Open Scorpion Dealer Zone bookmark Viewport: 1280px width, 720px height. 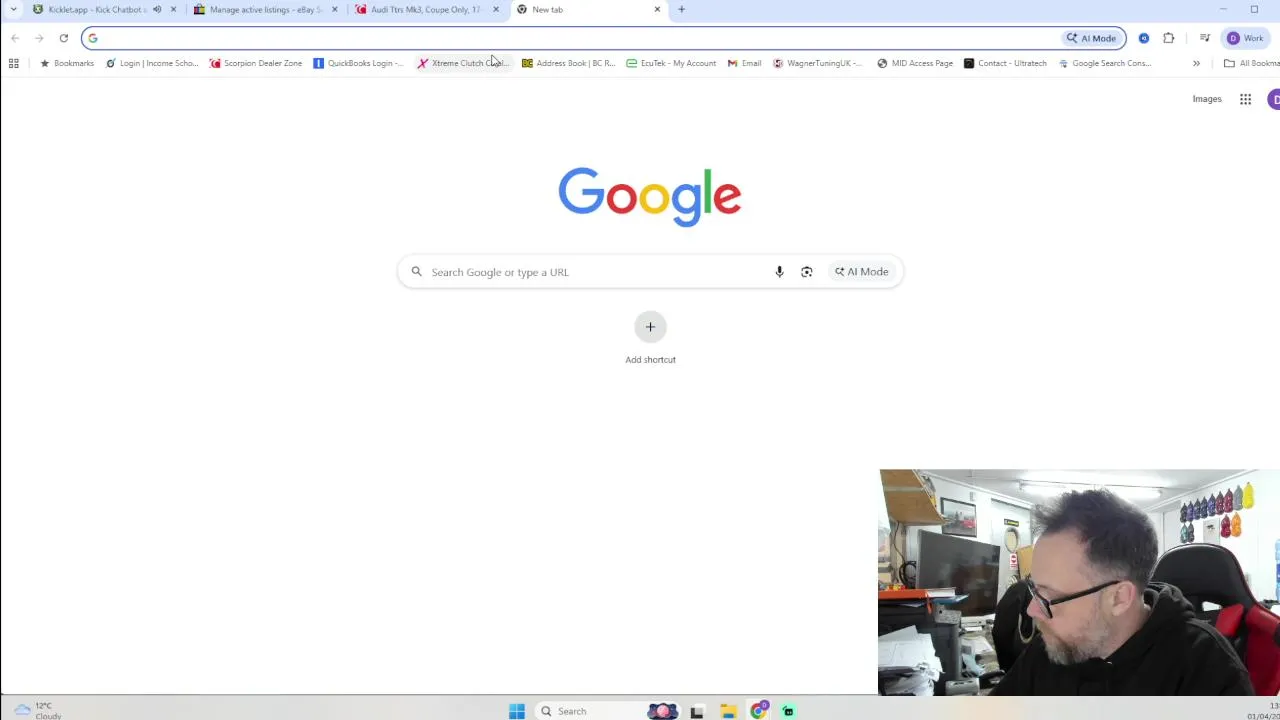256,63
